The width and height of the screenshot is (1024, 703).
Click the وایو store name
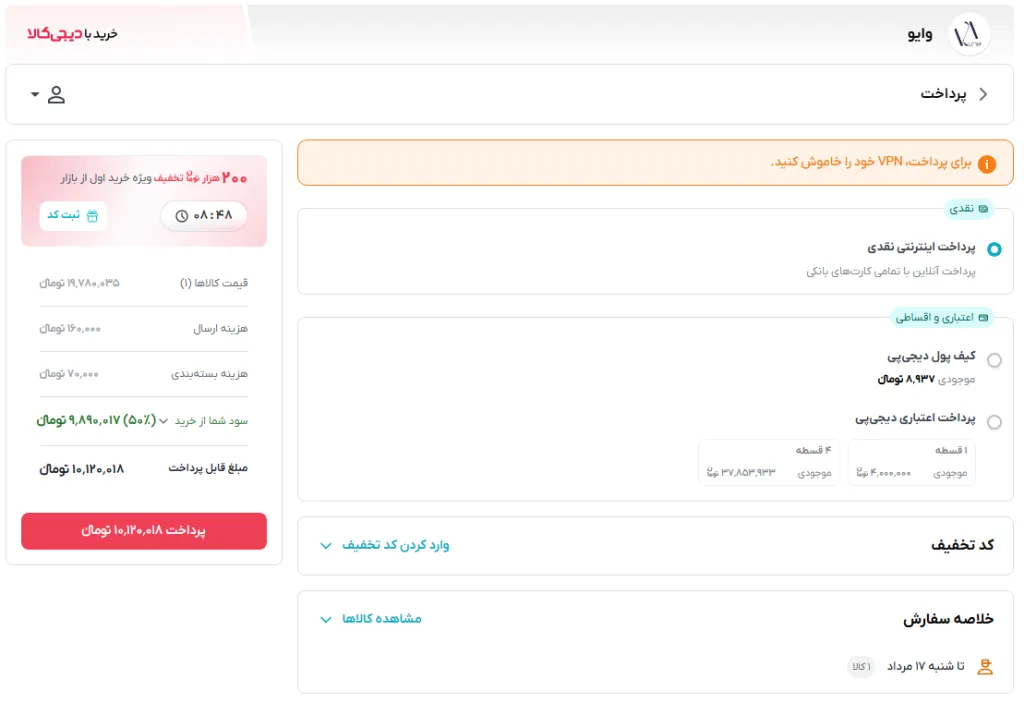tap(920, 34)
